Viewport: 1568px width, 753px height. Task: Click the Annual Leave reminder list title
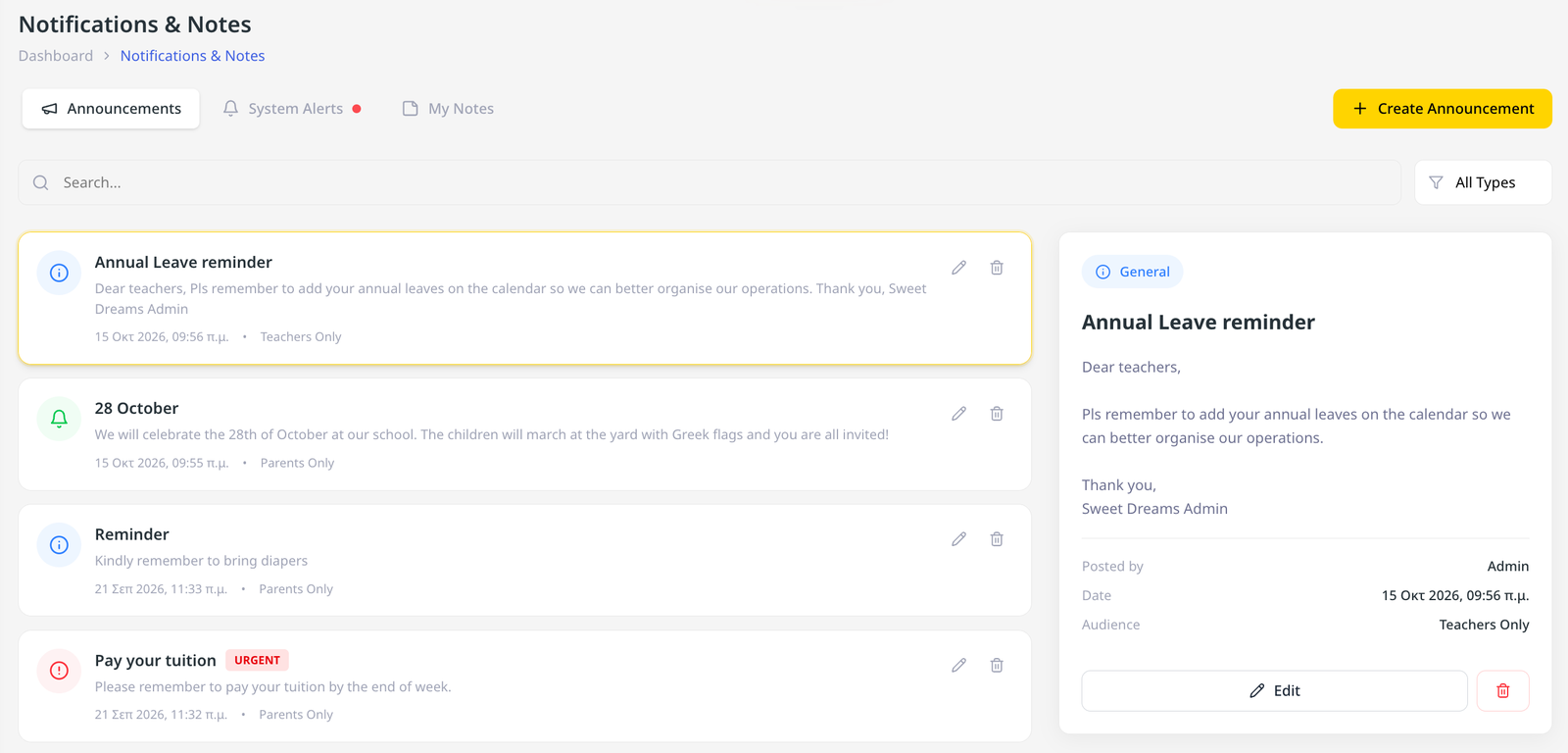point(183,263)
